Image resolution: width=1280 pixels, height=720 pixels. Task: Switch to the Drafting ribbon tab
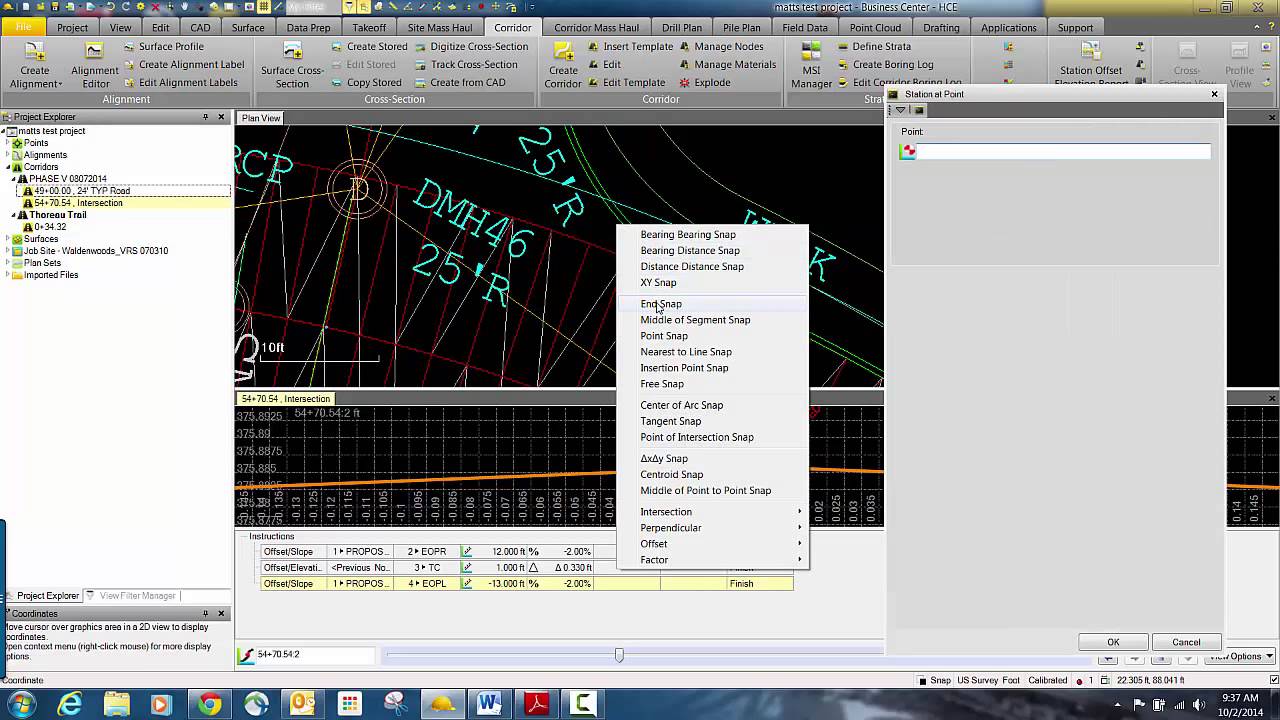(941, 28)
